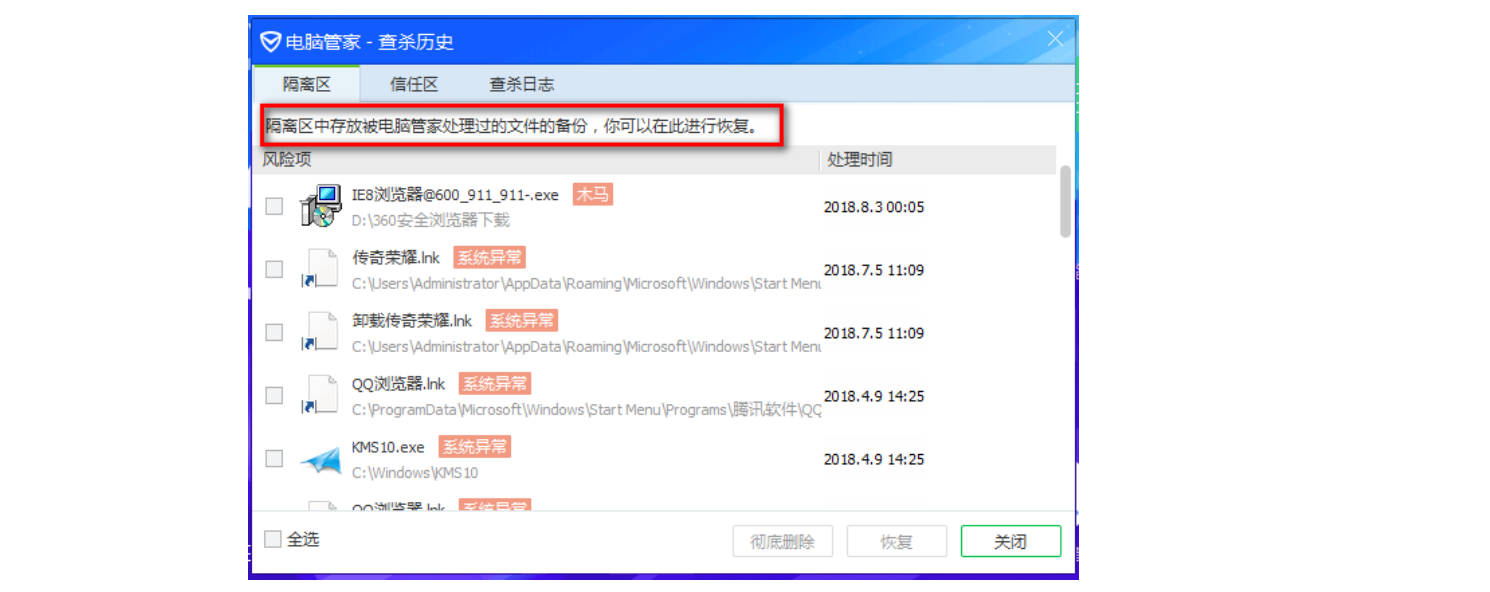Click the 风险项 column header

[287, 159]
